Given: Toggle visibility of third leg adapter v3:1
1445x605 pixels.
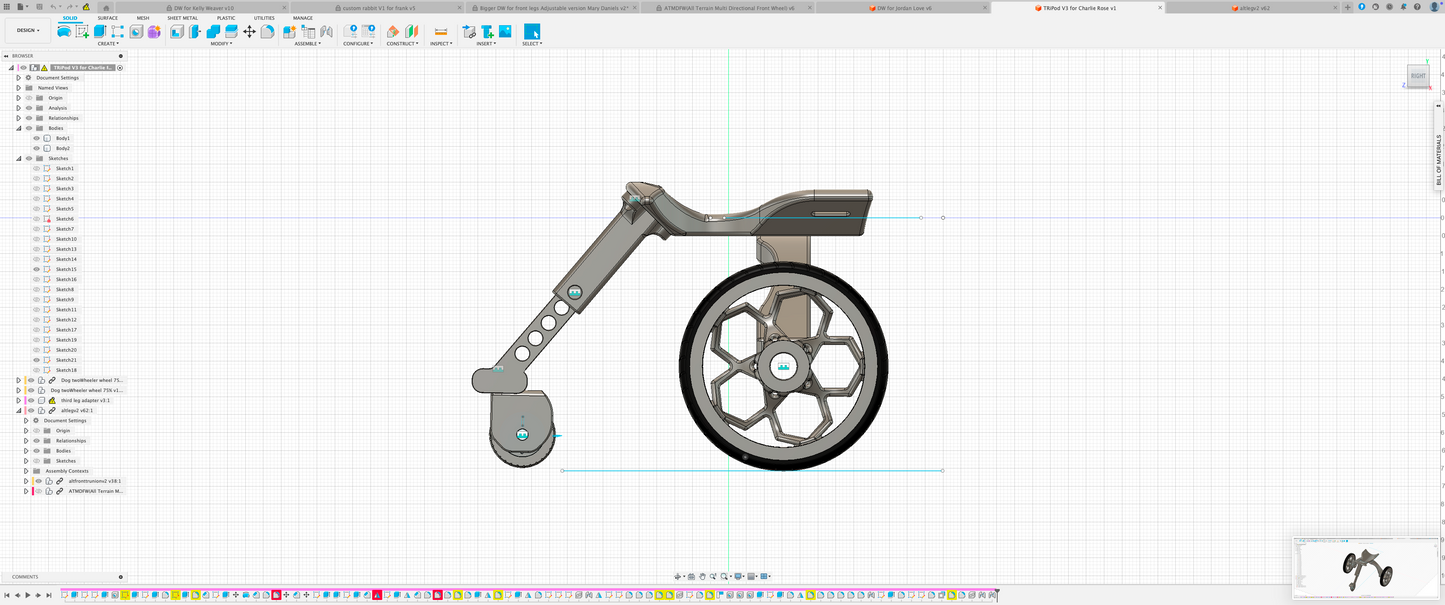Looking at the screenshot, I should point(30,400).
